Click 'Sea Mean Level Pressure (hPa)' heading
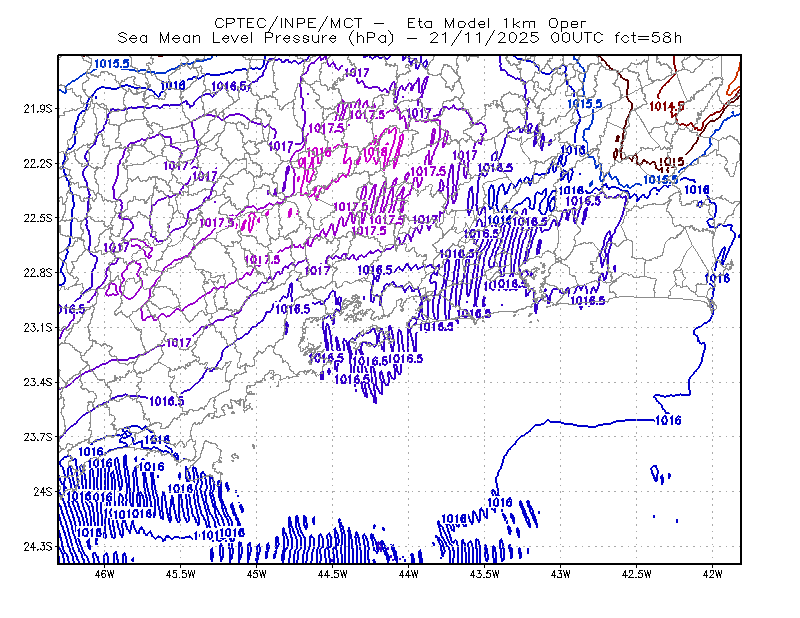 pyautogui.click(x=256, y=38)
